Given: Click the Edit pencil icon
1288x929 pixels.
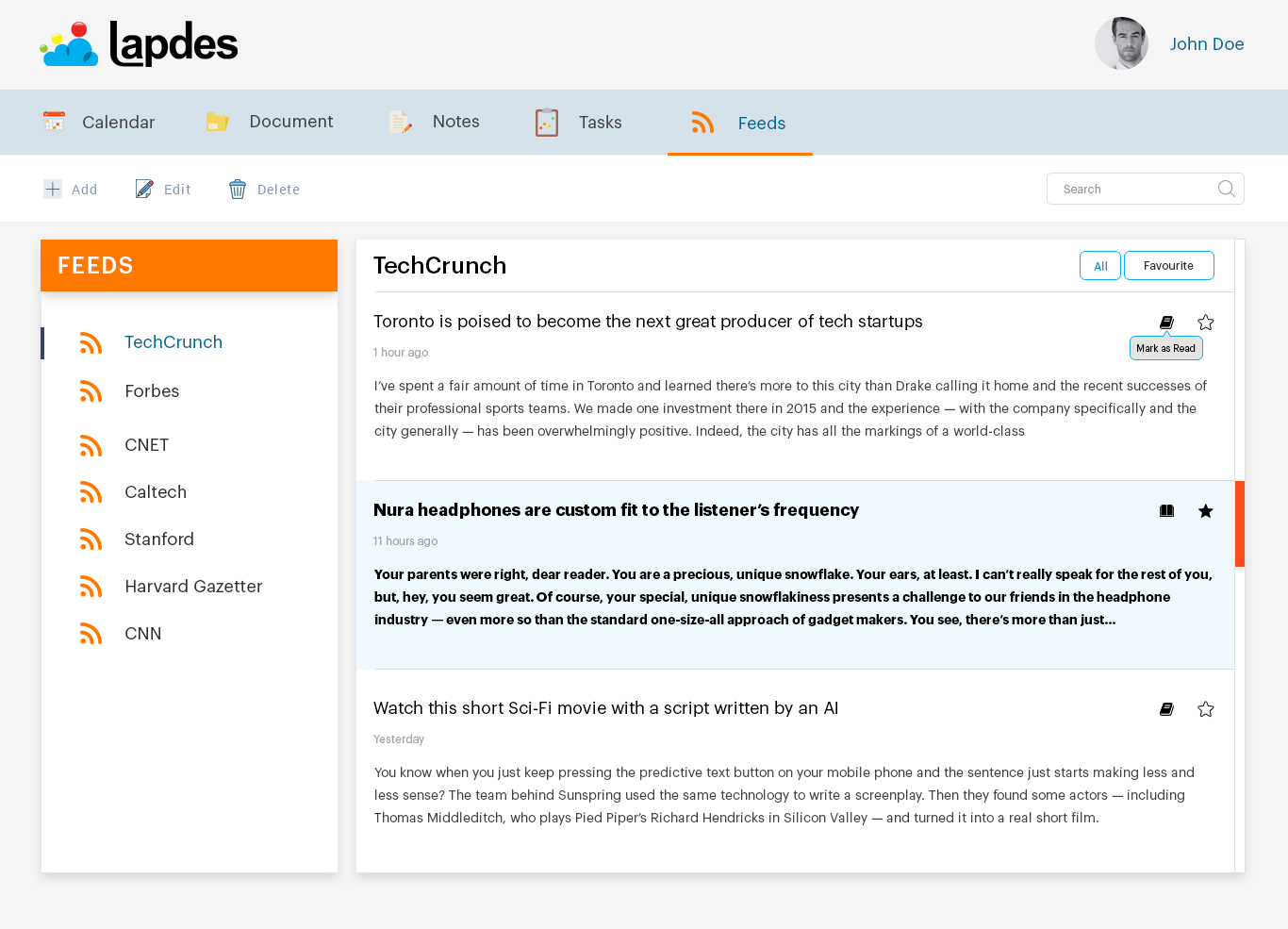Looking at the screenshot, I should 144,189.
